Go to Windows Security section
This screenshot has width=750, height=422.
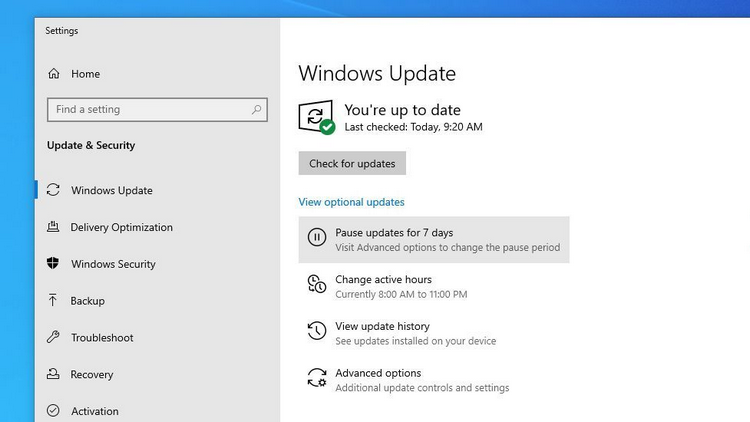[113, 264]
